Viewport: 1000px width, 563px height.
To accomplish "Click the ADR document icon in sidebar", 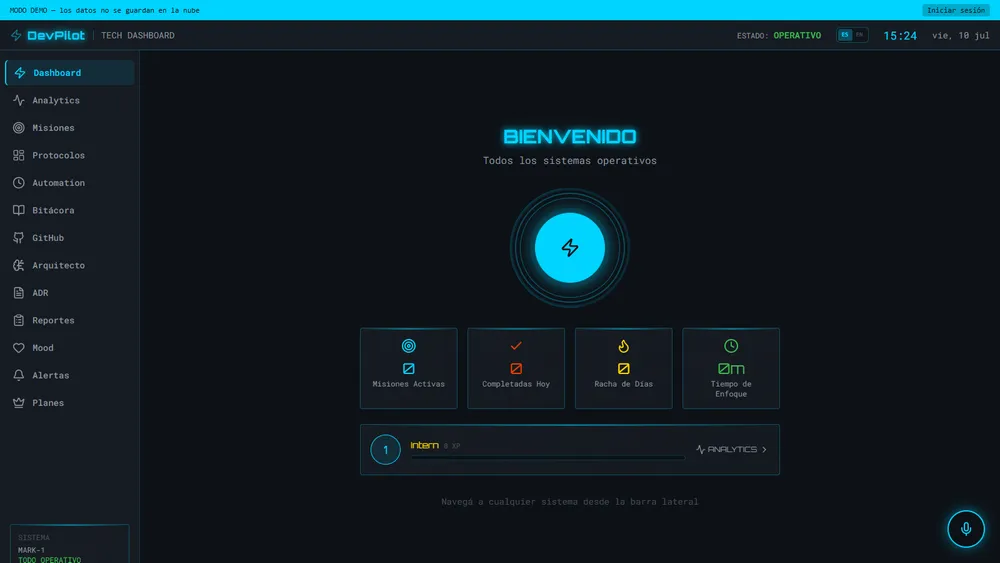I will click(18, 293).
